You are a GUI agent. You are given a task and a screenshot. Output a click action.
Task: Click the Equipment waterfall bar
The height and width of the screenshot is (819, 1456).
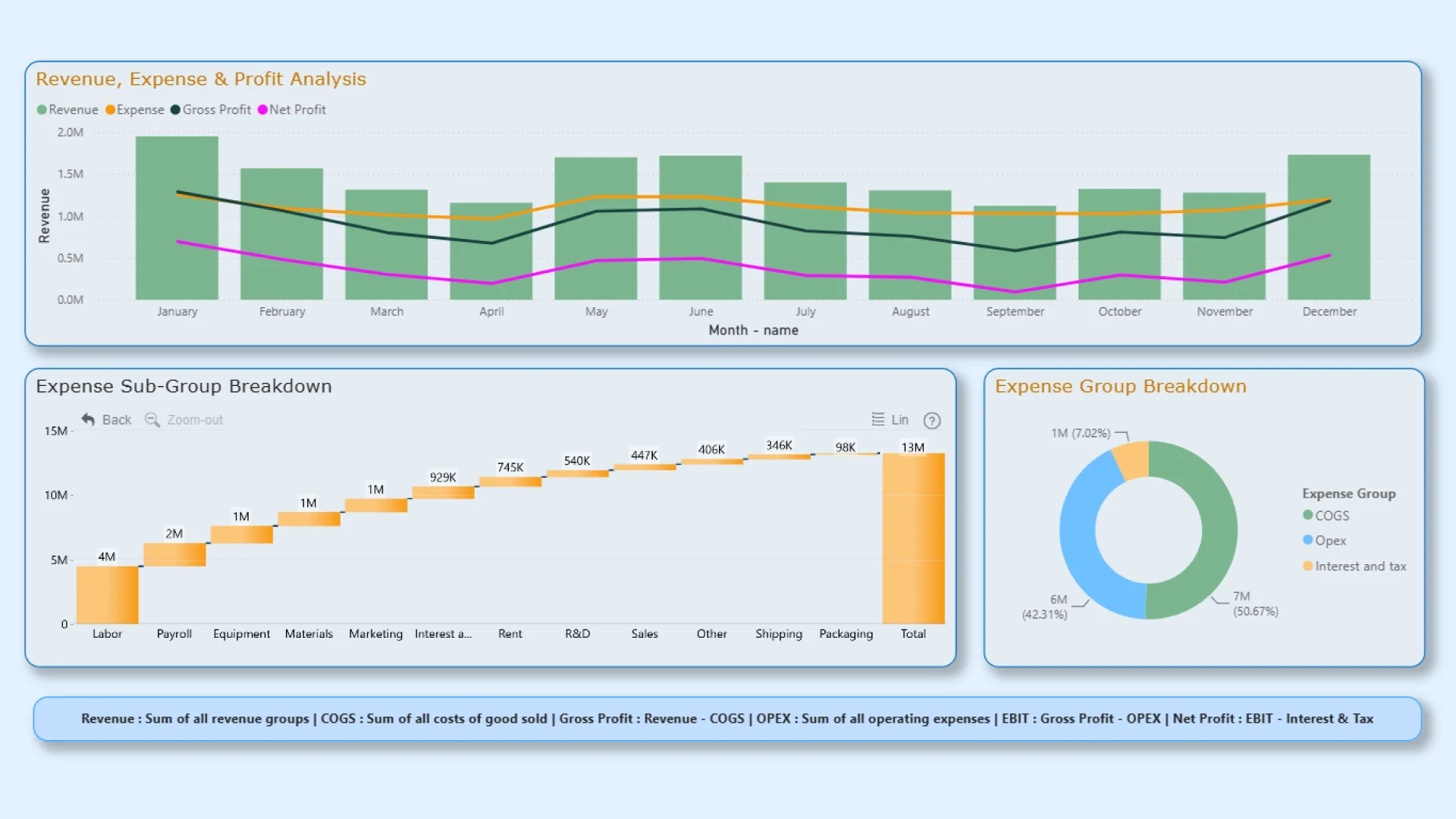pyautogui.click(x=241, y=535)
